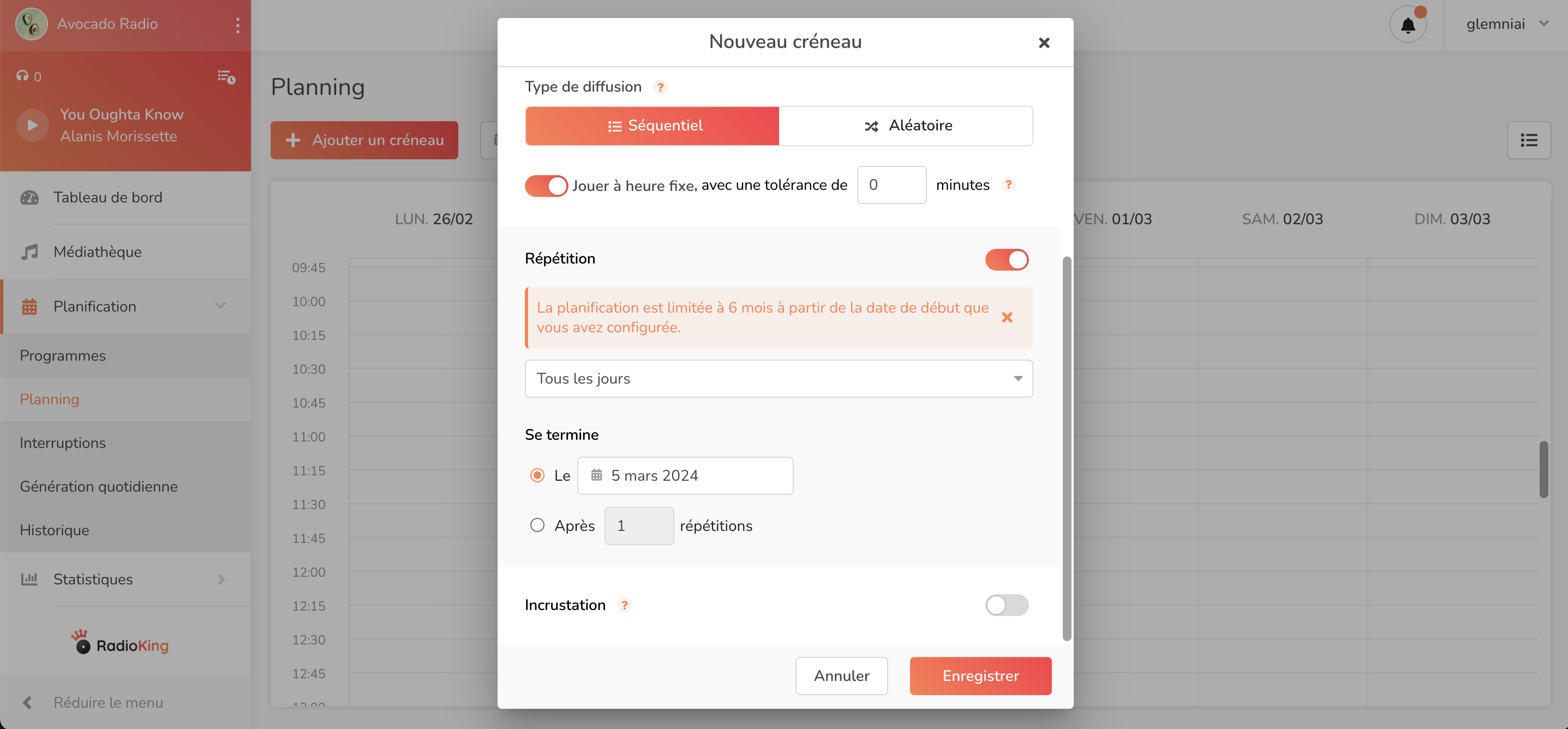Click the 5 mars 2024 date field
The image size is (1568, 729).
(685, 475)
